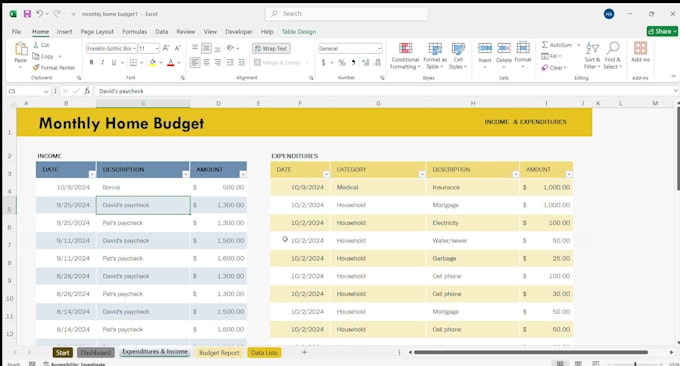This screenshot has width=680, height=366.
Task: Increase font size with large A icon
Action: pyautogui.click(x=166, y=48)
